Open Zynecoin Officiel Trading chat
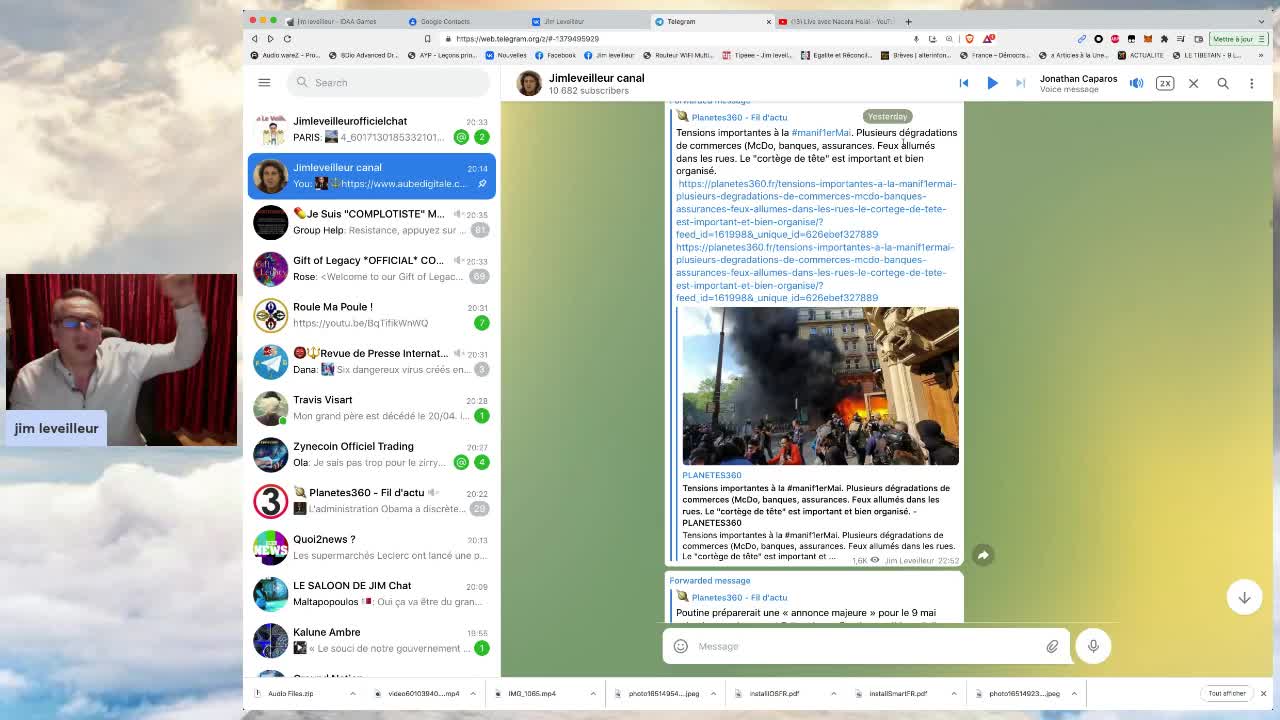The height and width of the screenshot is (720, 1280). (372, 454)
